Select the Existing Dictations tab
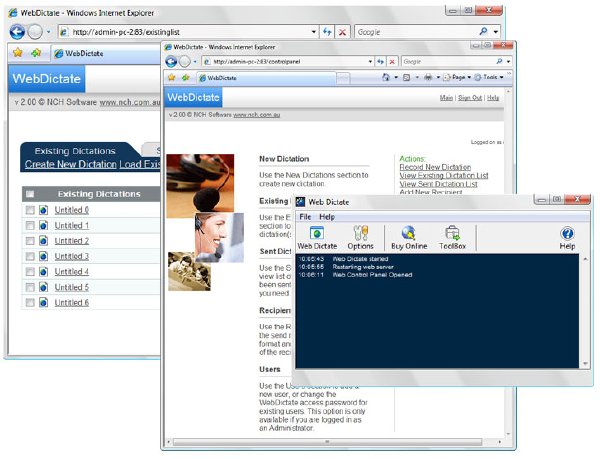 75,151
